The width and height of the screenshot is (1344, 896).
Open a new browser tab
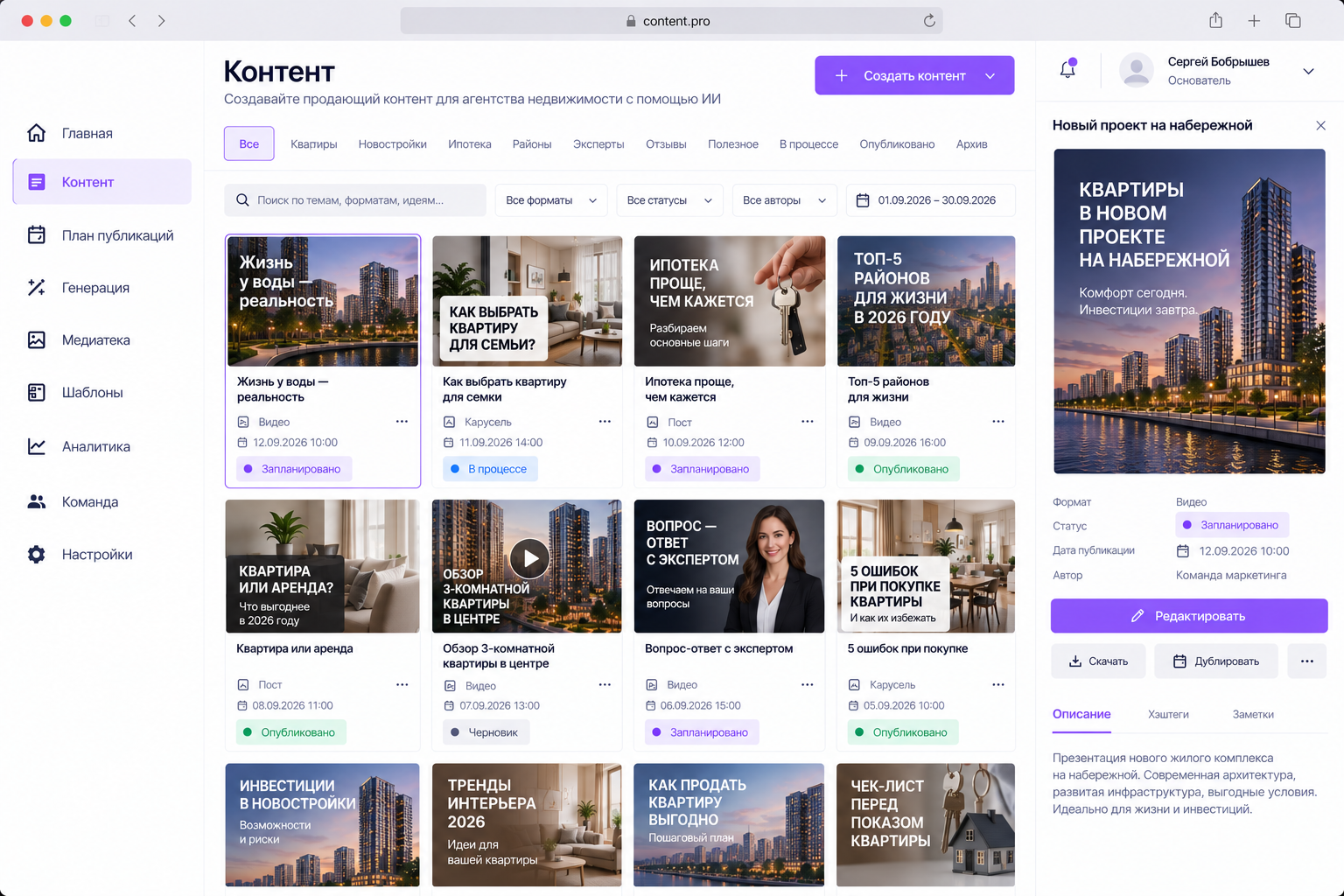[x=1254, y=20]
